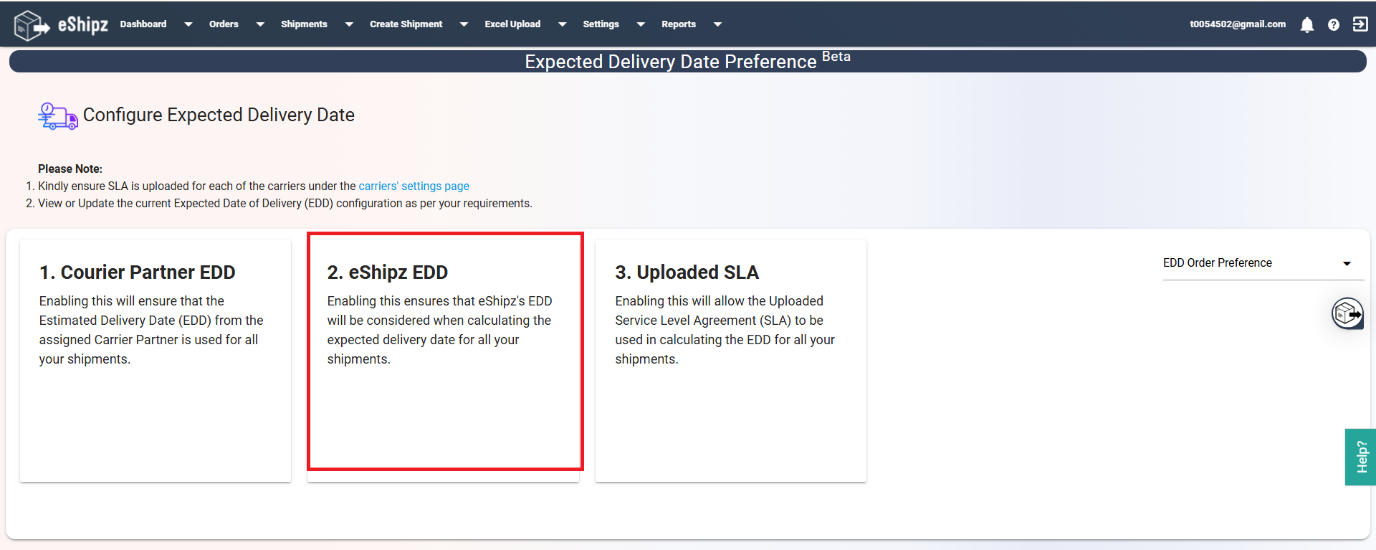Expand the arrow next to Dashboard
The width and height of the screenshot is (1376, 550).
coord(188,25)
